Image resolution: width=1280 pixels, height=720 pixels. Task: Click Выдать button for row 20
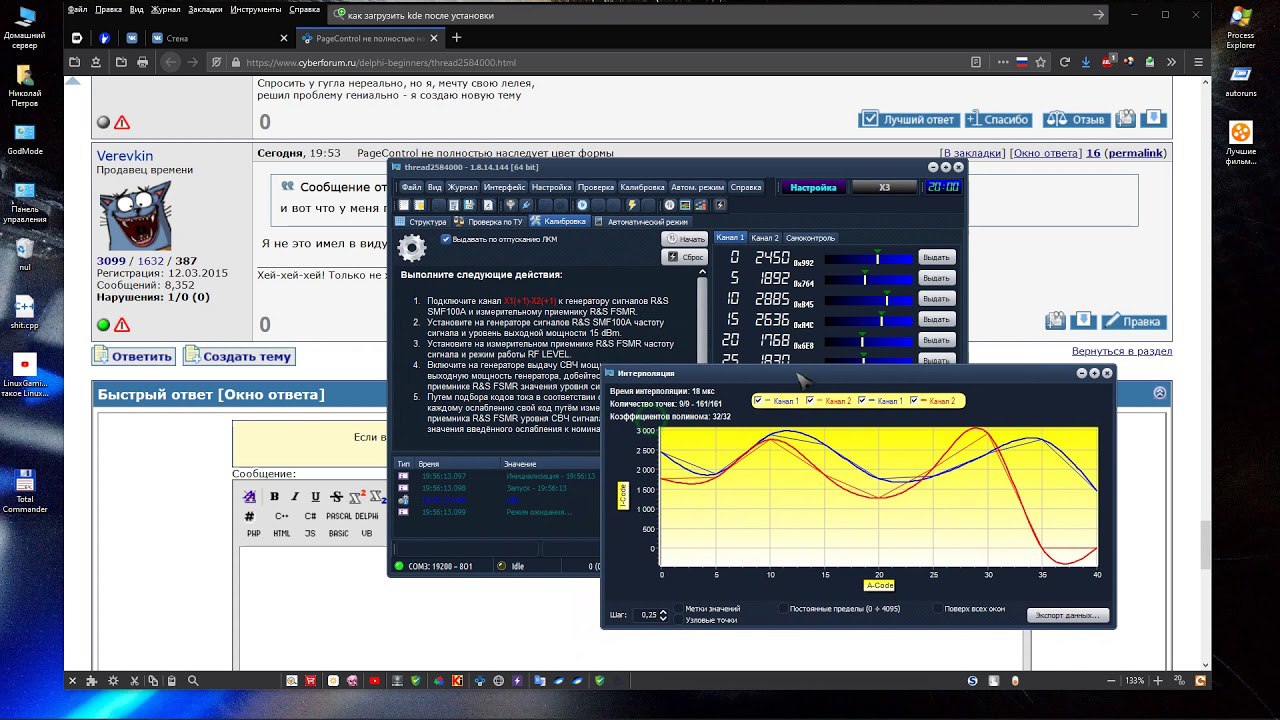coord(936,340)
